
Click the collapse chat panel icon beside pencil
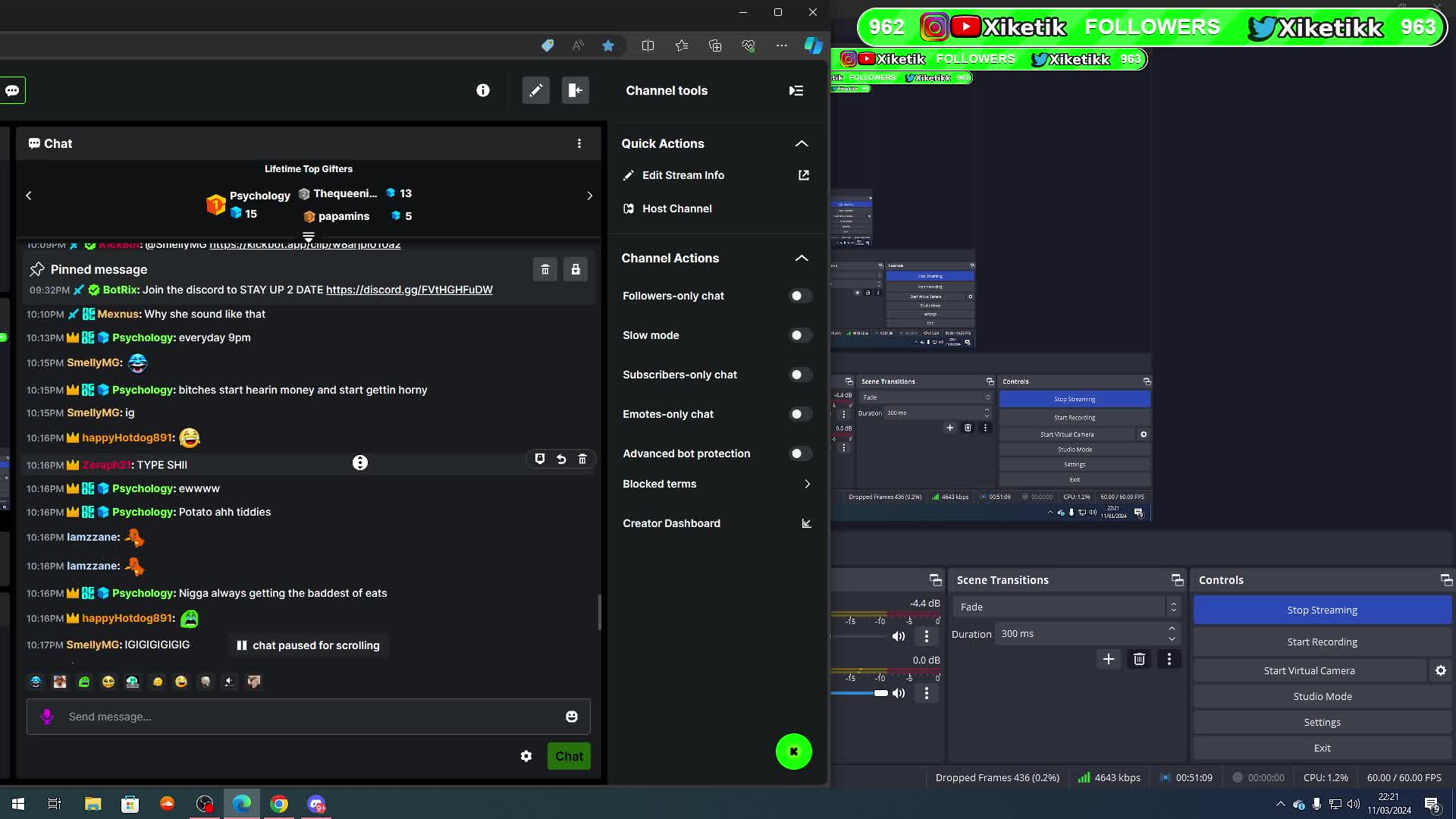pyautogui.click(x=575, y=90)
